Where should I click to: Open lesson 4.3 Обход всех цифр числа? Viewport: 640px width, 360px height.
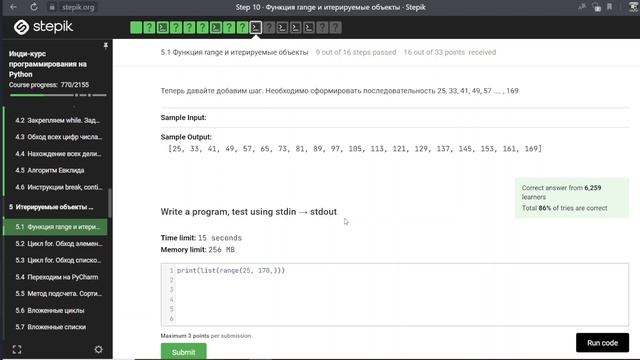[58, 137]
